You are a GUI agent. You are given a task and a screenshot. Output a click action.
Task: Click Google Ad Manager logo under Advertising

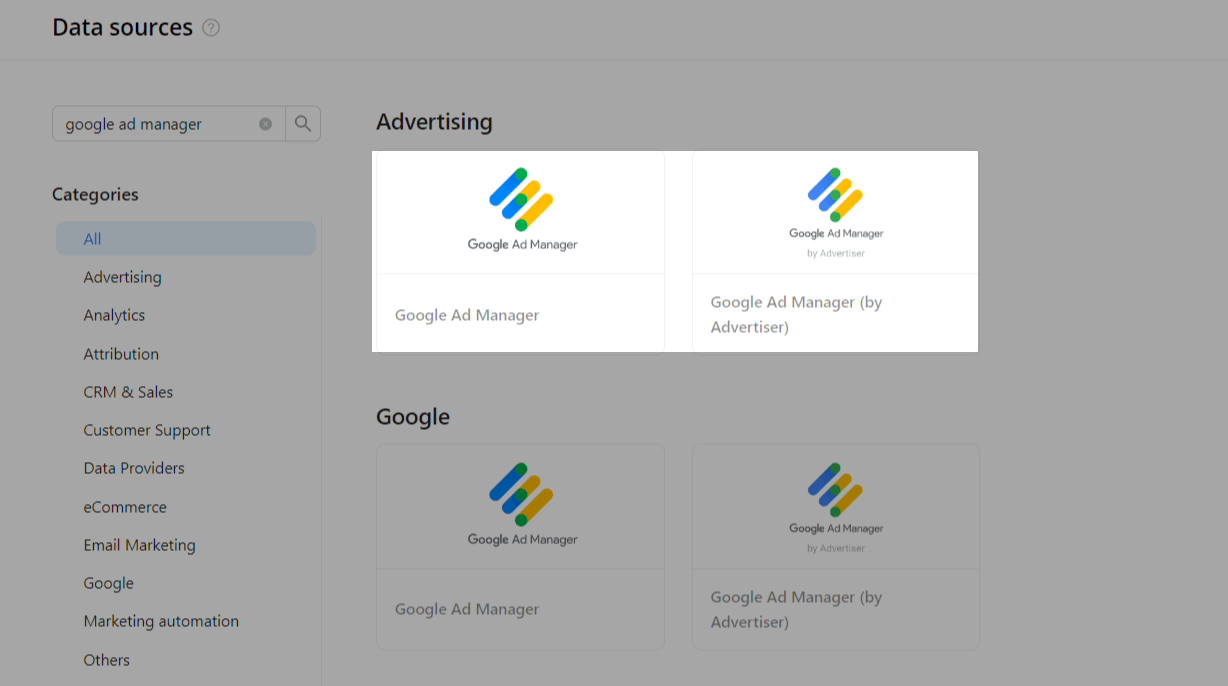[521, 210]
